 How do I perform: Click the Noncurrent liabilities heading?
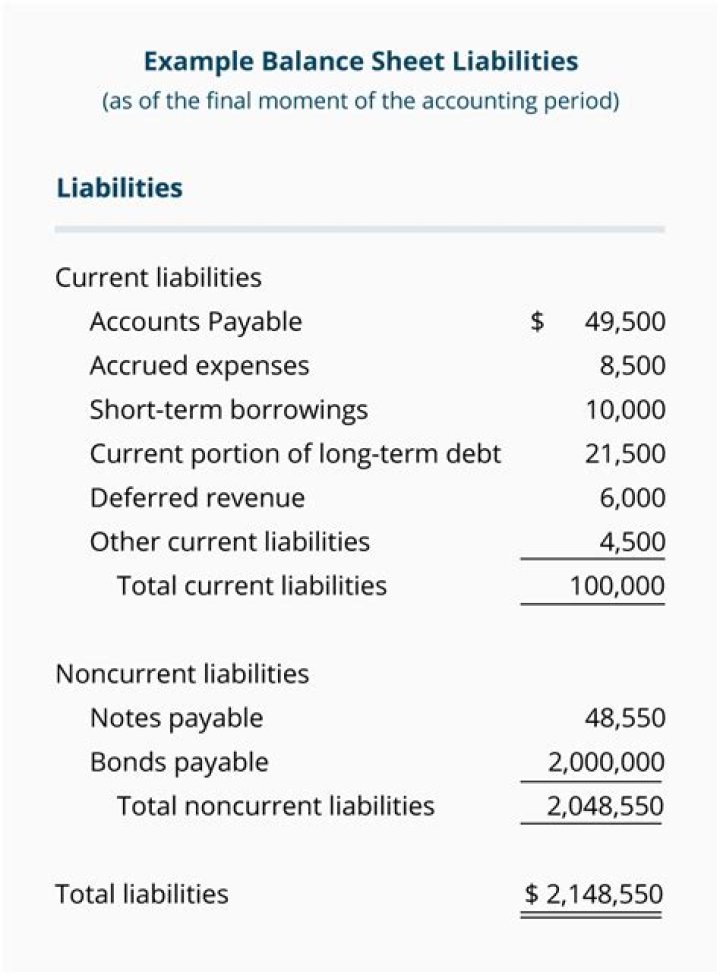coord(182,674)
